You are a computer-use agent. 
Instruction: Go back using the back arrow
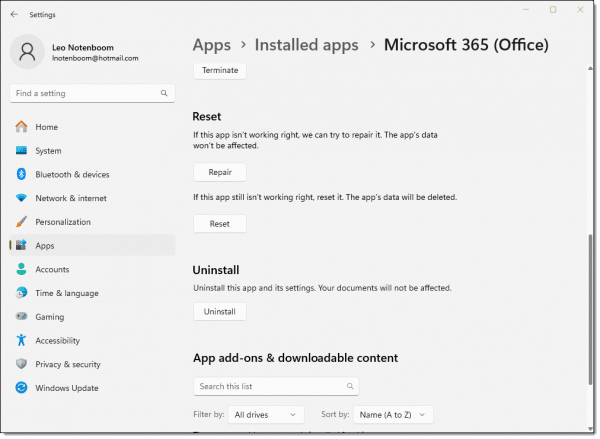14,15
